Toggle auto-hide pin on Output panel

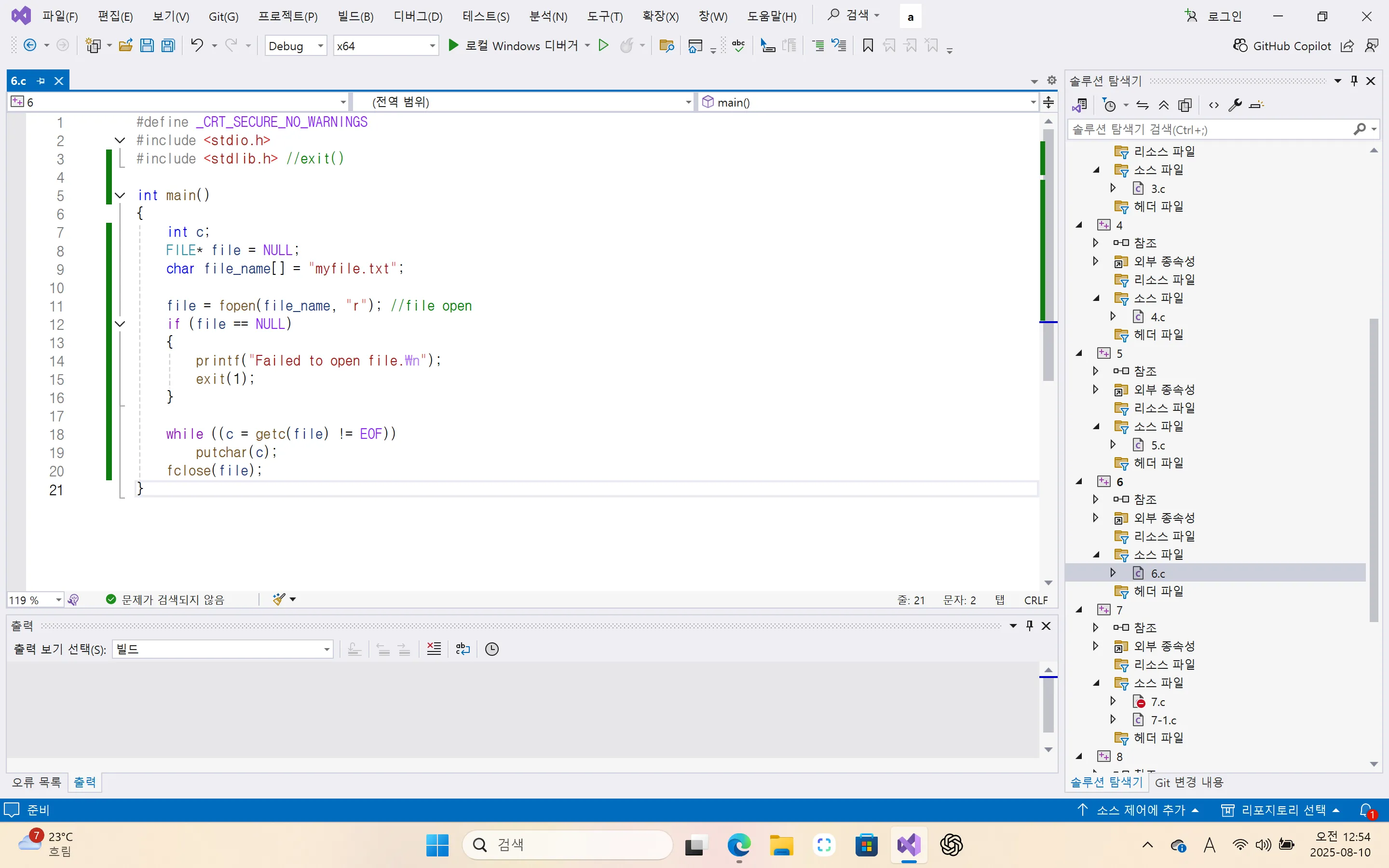[x=1029, y=625]
